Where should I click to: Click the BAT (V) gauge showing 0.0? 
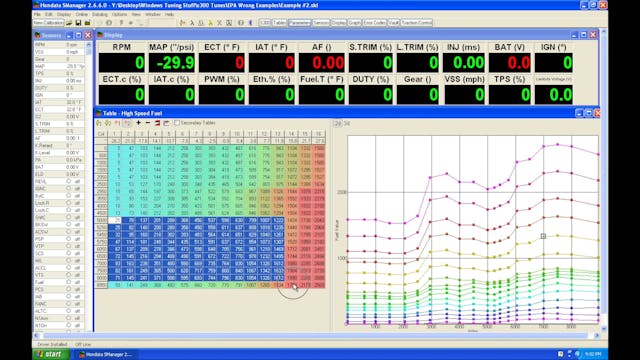coord(509,63)
